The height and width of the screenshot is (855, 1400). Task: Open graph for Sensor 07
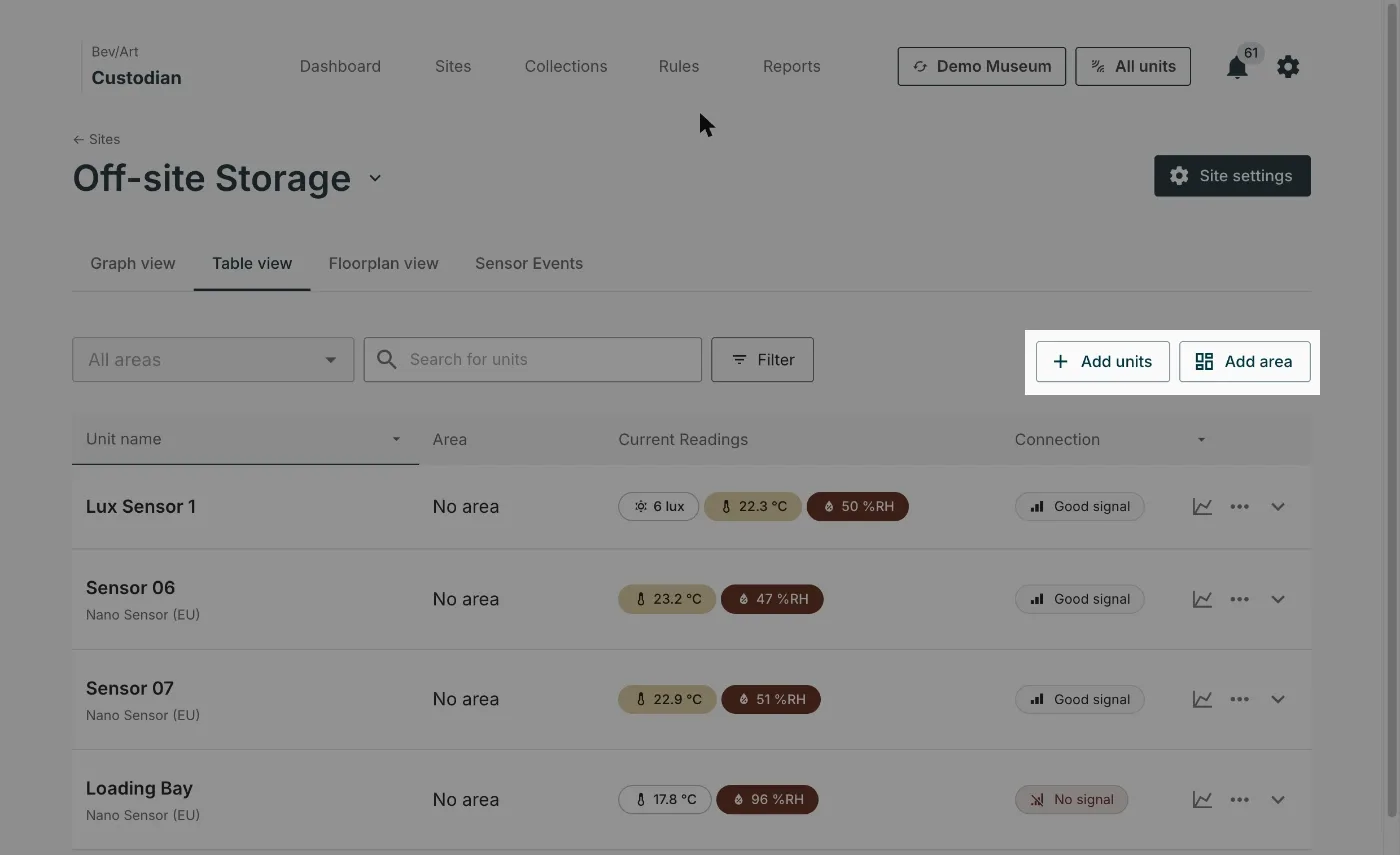click(x=1202, y=699)
